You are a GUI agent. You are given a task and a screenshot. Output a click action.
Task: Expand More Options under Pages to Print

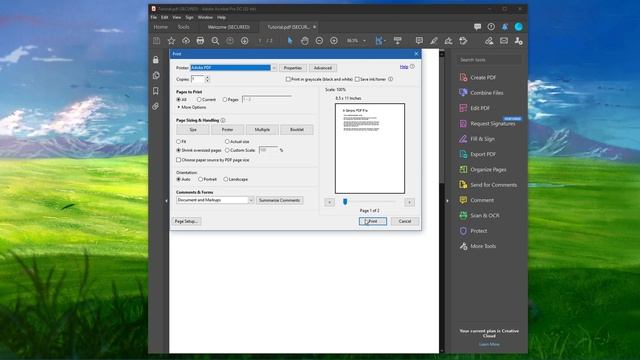point(191,107)
